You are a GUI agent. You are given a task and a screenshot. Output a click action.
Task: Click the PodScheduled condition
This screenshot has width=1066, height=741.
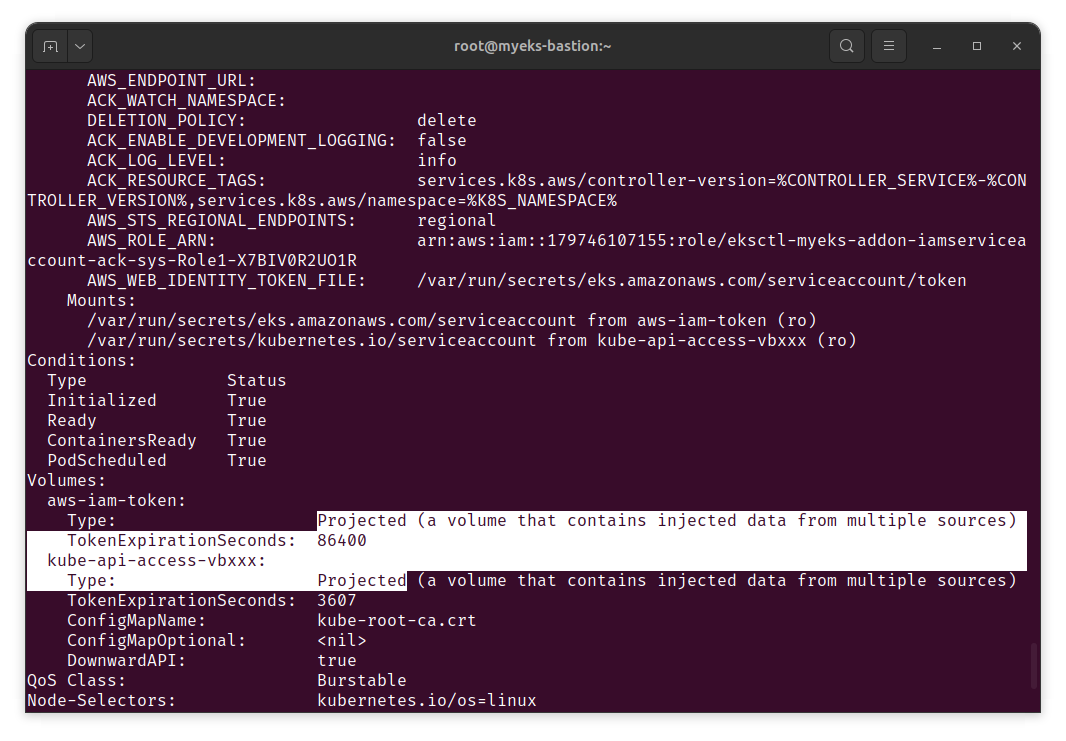[107, 461]
